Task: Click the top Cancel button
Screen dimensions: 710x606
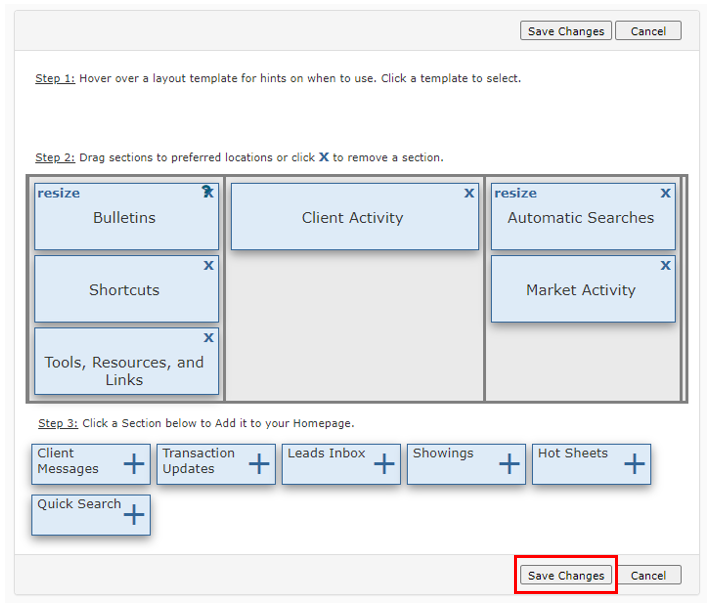Action: [648, 31]
